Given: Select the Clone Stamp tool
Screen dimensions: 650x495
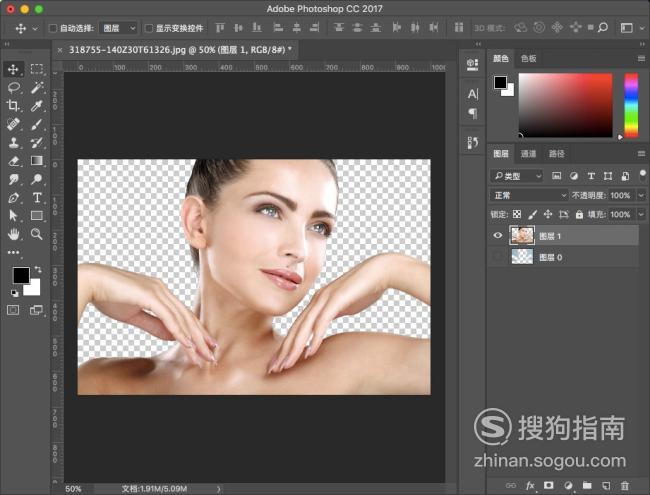Looking at the screenshot, I should click(x=13, y=142).
